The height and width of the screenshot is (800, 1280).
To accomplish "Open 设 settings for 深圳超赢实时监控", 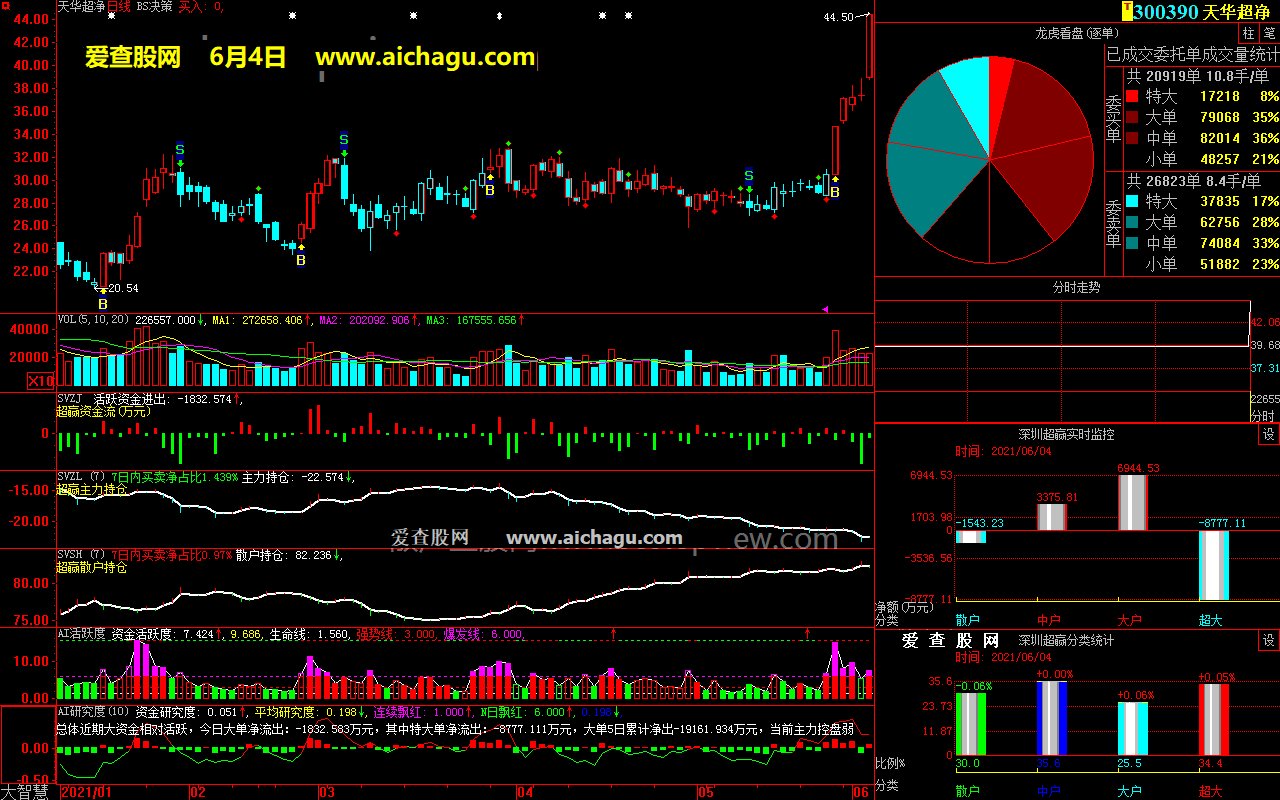I will [1268, 434].
